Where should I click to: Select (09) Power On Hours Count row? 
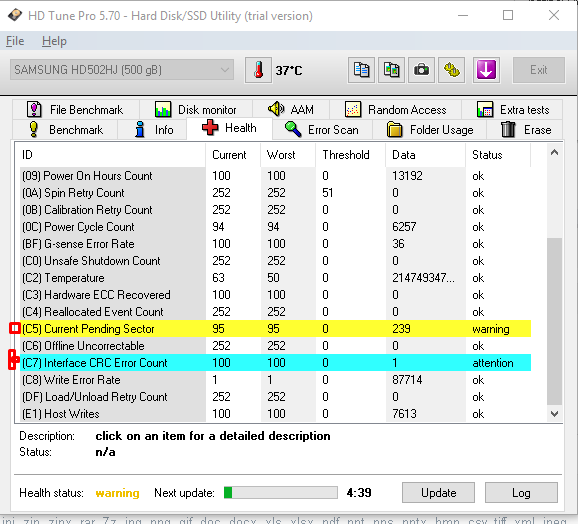point(275,176)
